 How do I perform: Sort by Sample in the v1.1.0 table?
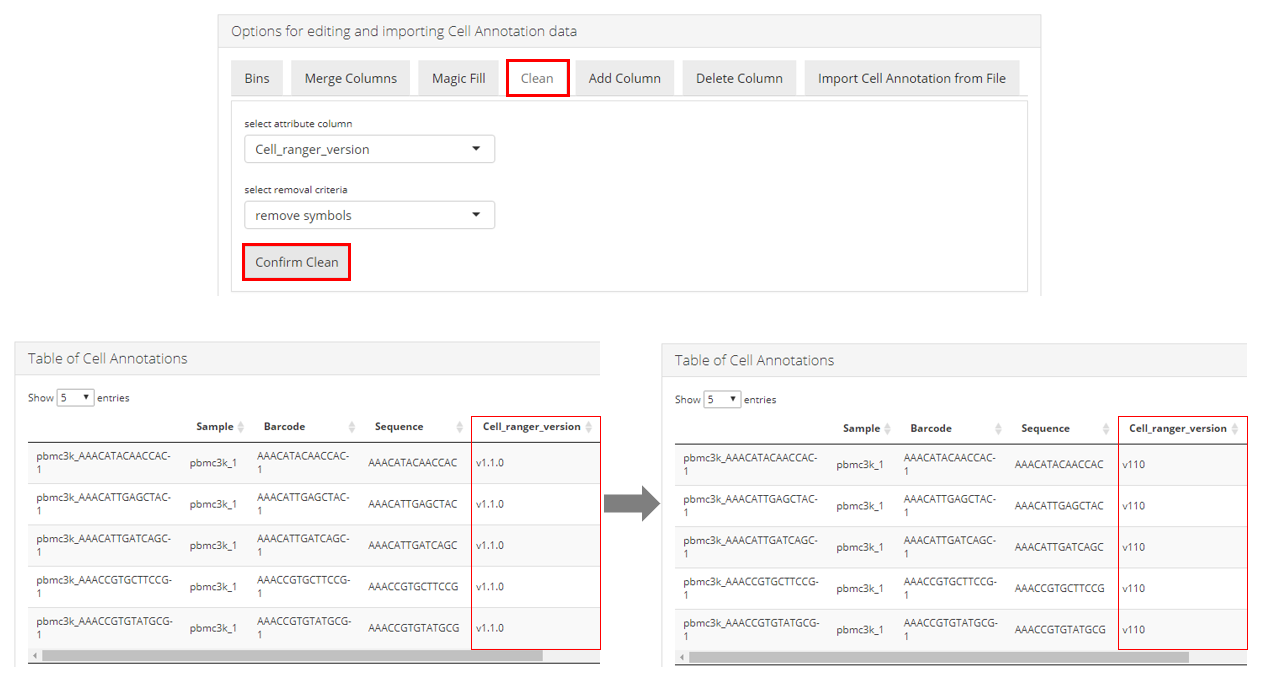pos(215,427)
